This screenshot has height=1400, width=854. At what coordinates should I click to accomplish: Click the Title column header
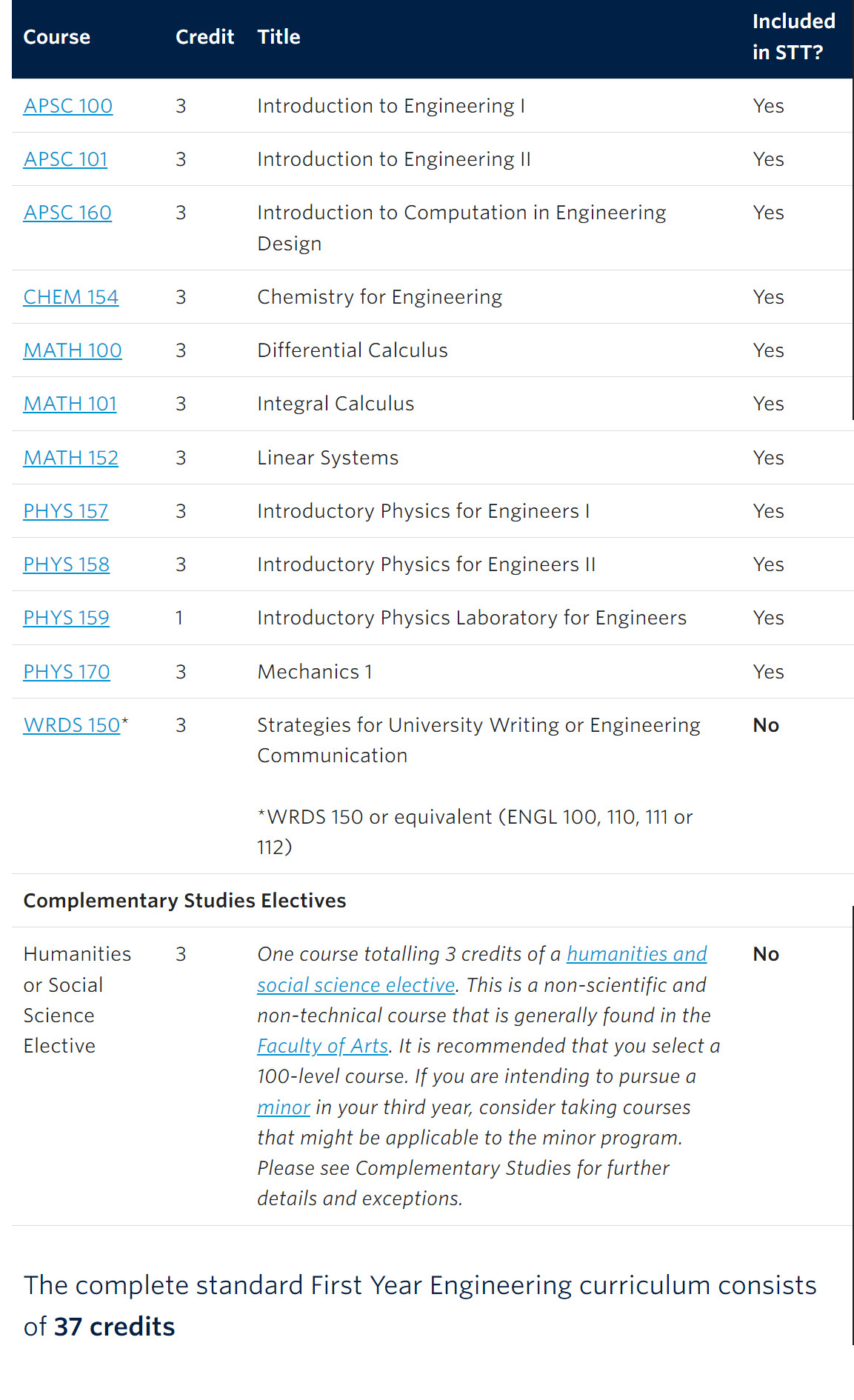pyautogui.click(x=278, y=37)
